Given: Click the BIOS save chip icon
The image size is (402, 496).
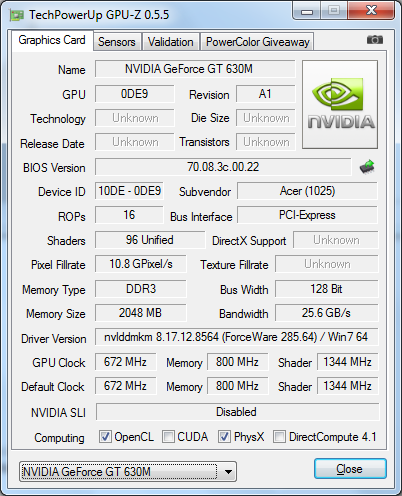Looking at the screenshot, I should [x=367, y=167].
